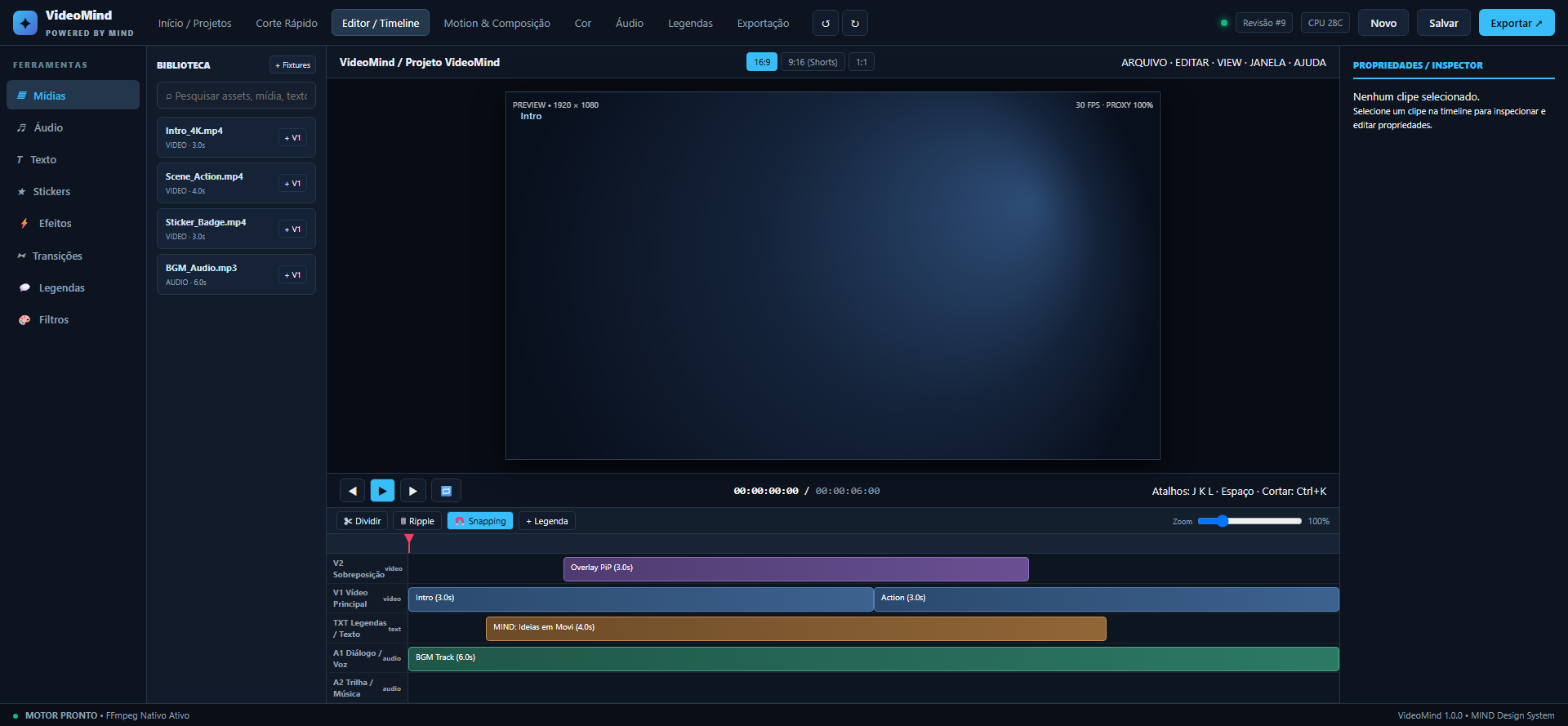Screen dimensions: 1568x726
Task: Open the Motion & Composição tab
Action: (497, 23)
